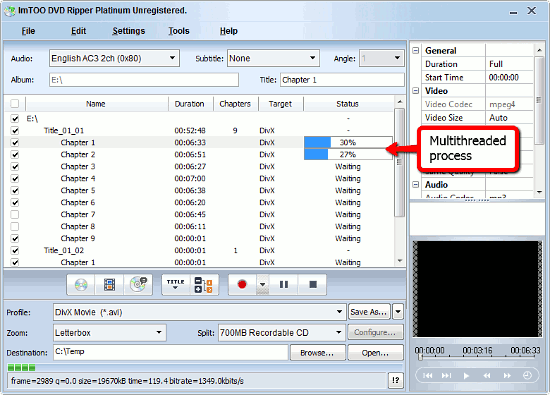Screen dimensions: 550x395
Task: Check the Chapter 7 checkbox
Action: point(15,214)
